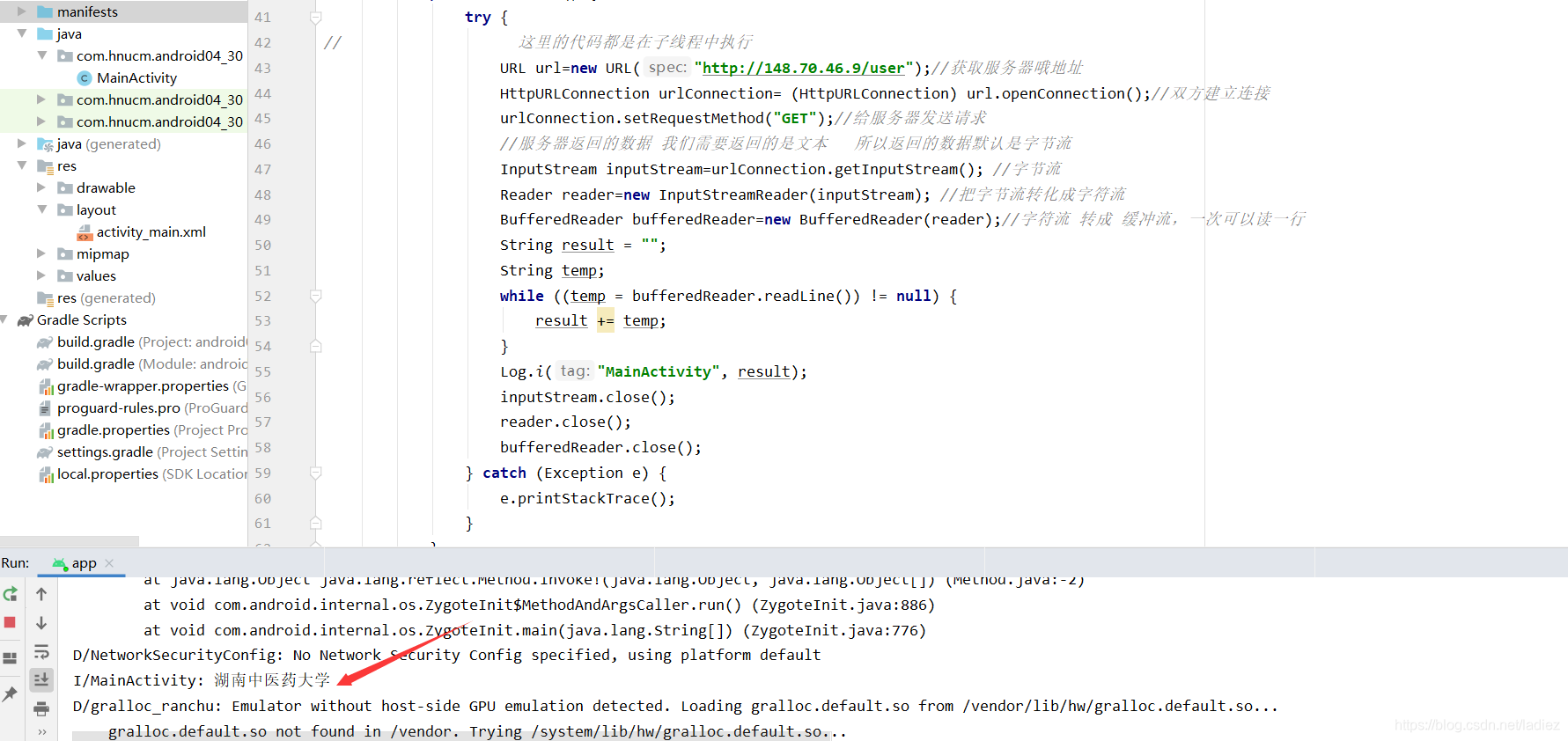The image size is (1568, 741).
Task: Click the bufferedReader.close() statement
Action: pyautogui.click(x=600, y=447)
